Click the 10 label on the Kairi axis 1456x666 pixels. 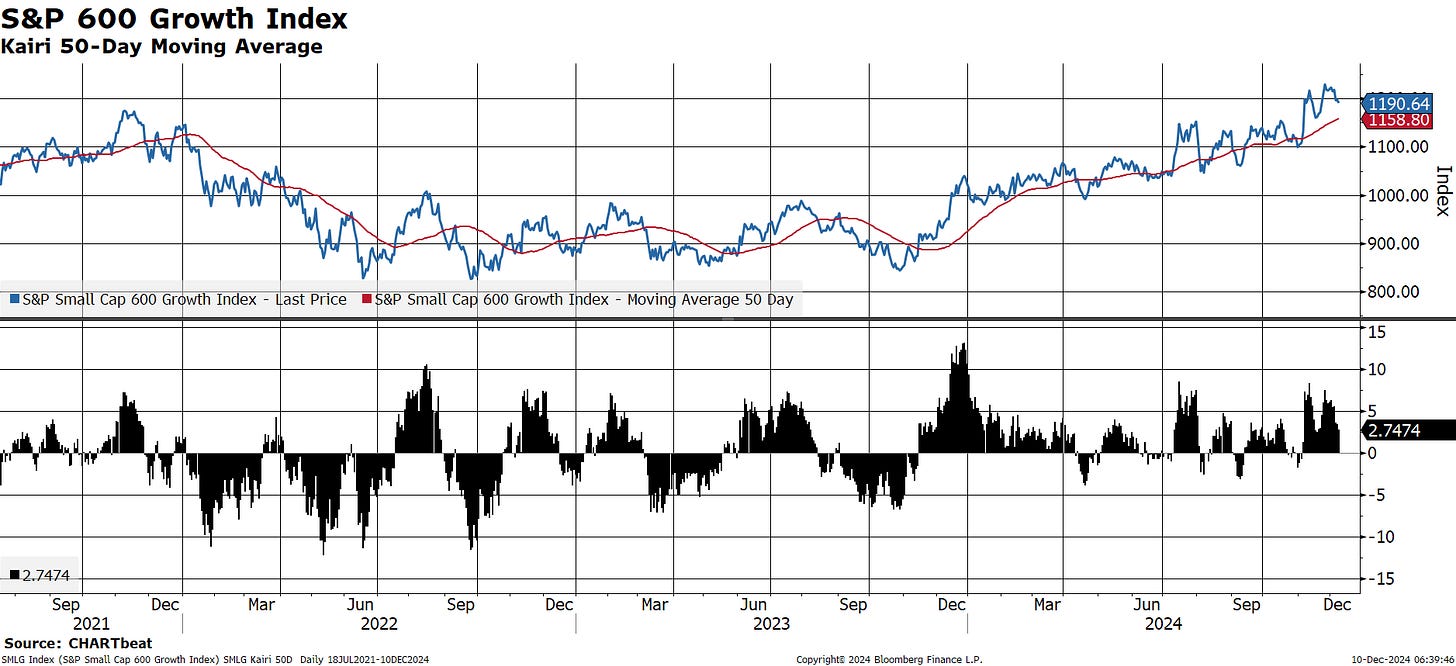(1378, 370)
